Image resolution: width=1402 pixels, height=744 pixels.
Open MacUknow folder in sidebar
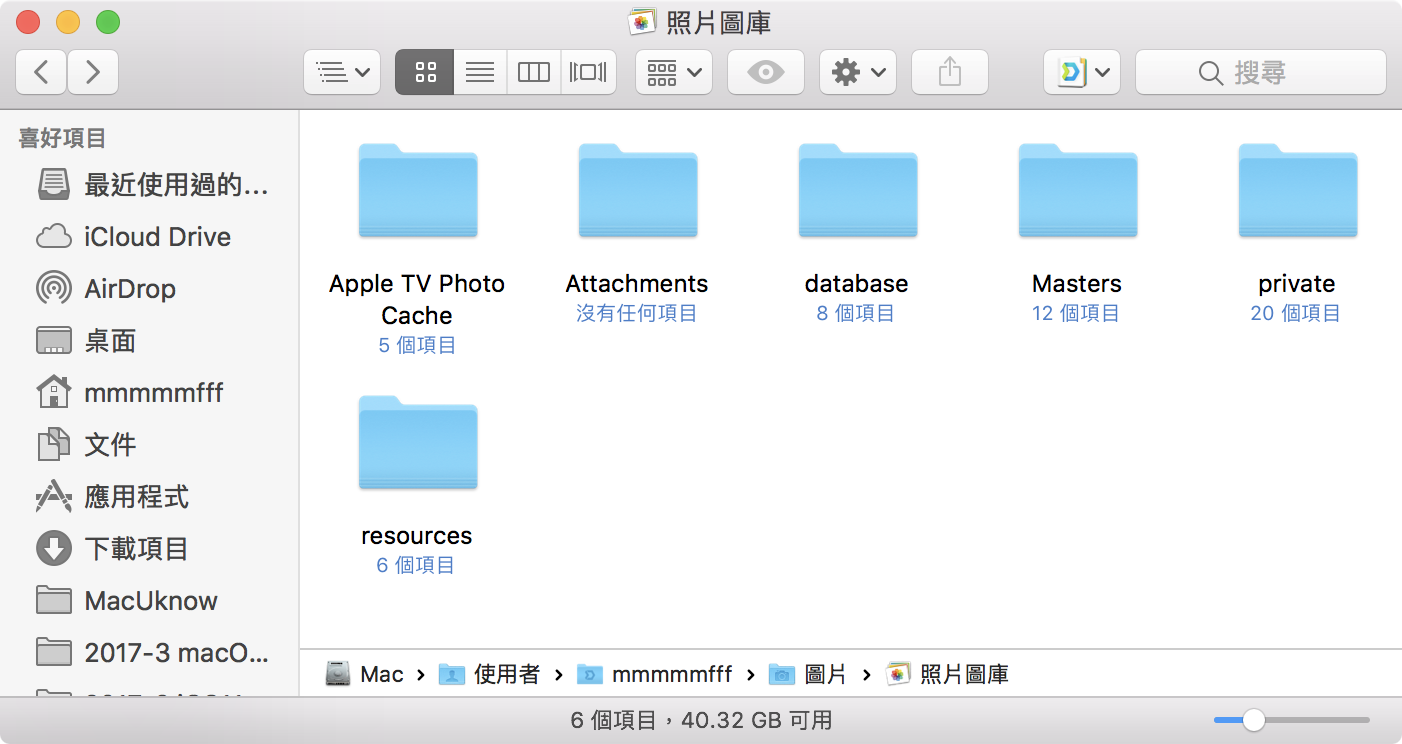[150, 601]
